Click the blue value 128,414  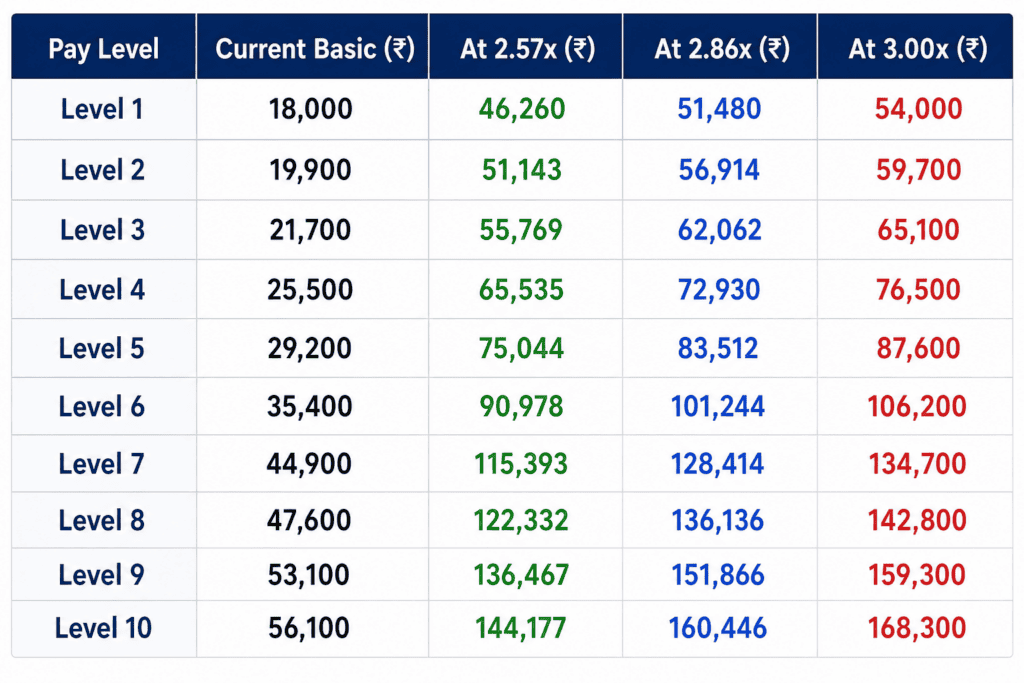point(718,464)
